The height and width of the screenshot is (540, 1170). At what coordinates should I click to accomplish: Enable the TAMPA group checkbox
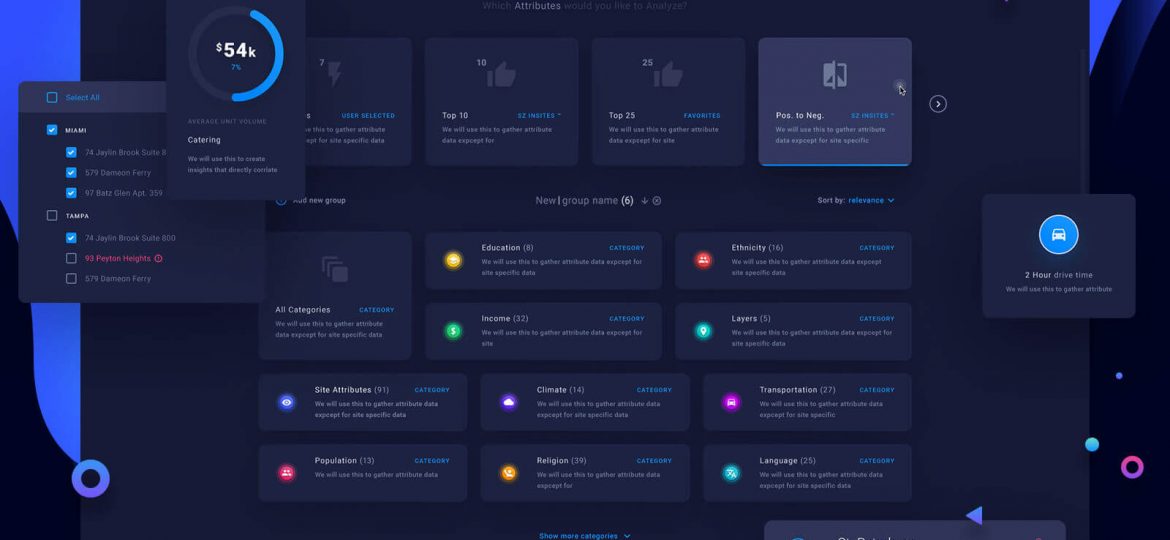[x=52, y=216]
